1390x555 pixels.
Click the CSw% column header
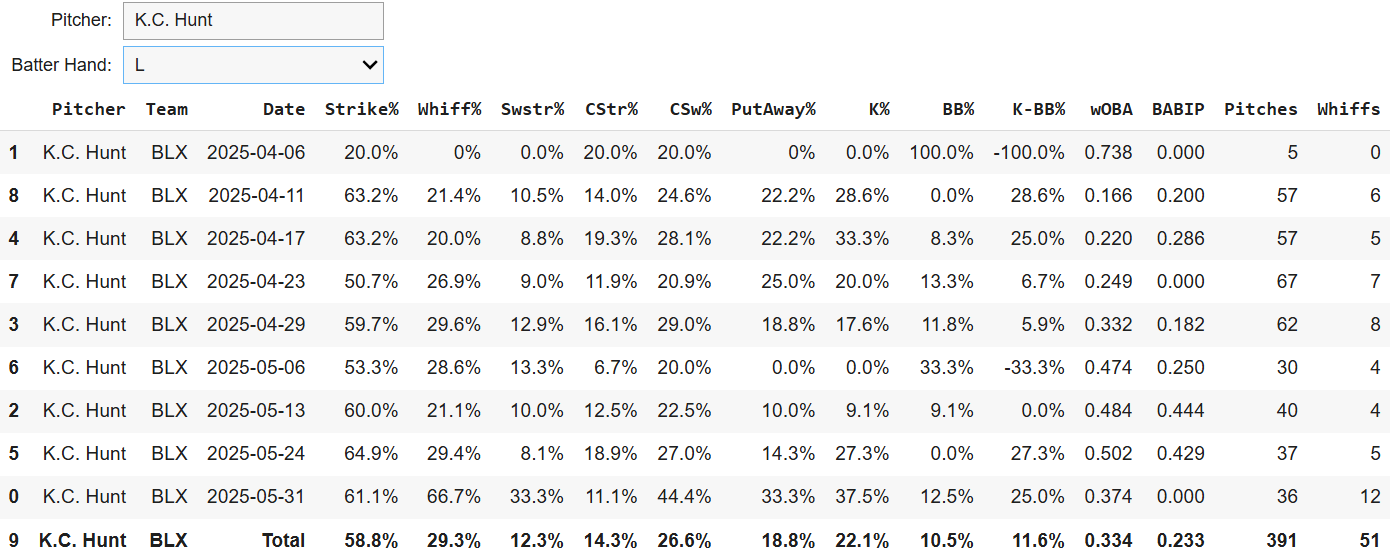[x=690, y=109]
